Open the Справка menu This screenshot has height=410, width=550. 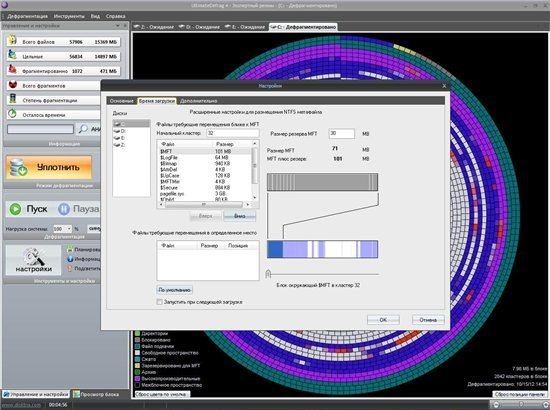coord(115,16)
